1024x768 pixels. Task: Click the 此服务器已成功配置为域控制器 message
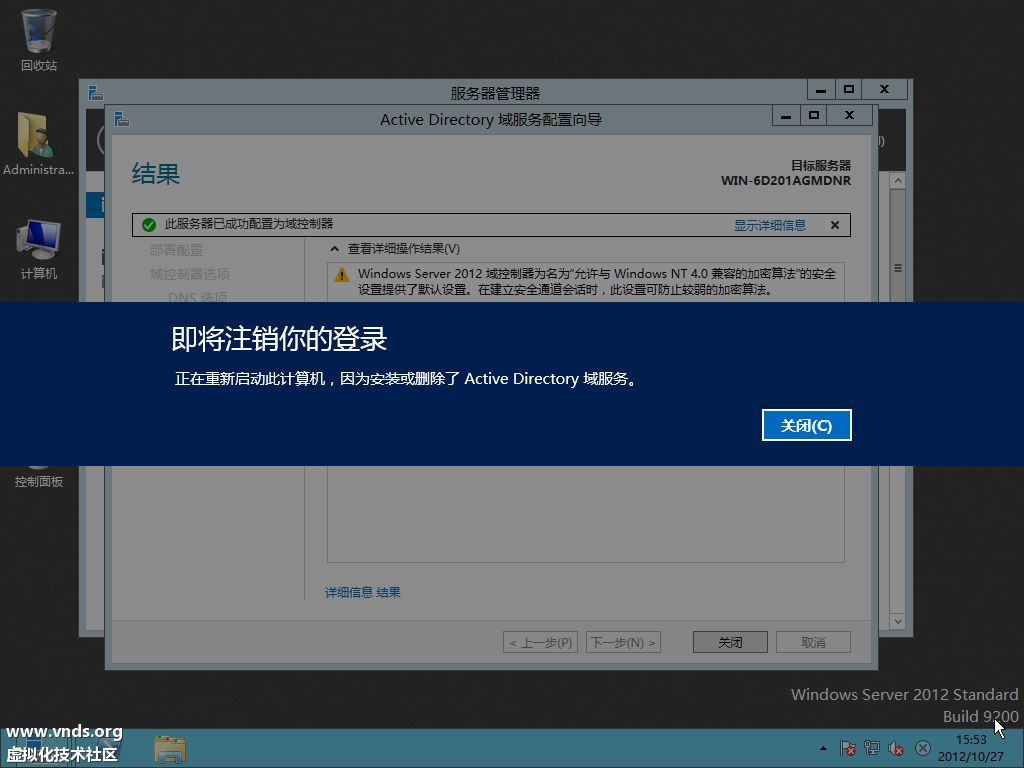pyautogui.click(x=249, y=224)
